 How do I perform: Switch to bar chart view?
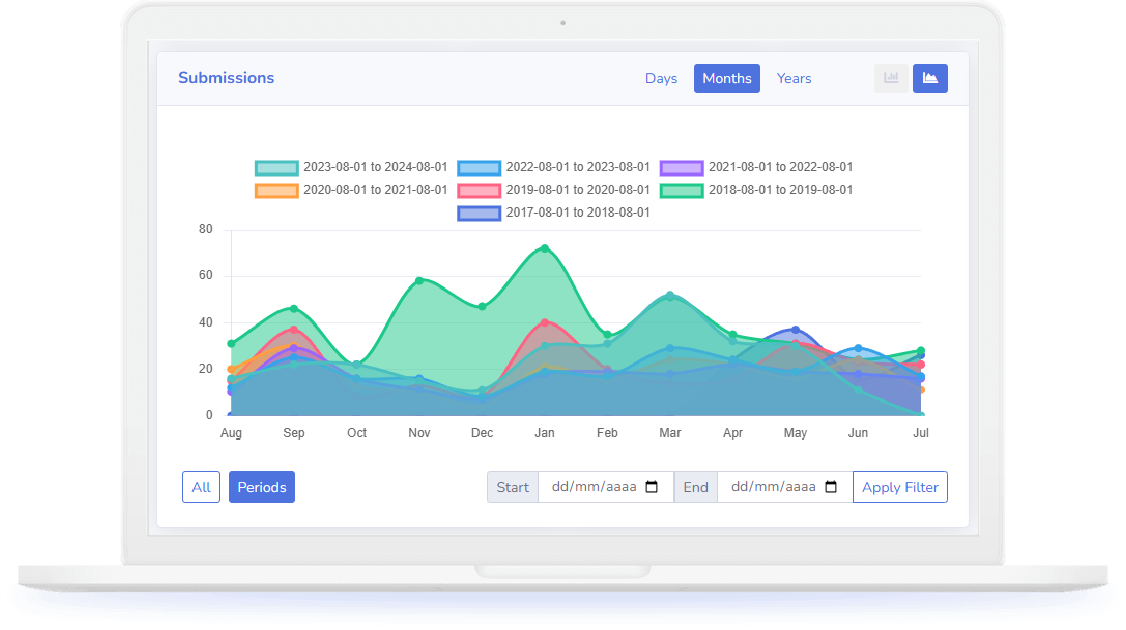890,78
